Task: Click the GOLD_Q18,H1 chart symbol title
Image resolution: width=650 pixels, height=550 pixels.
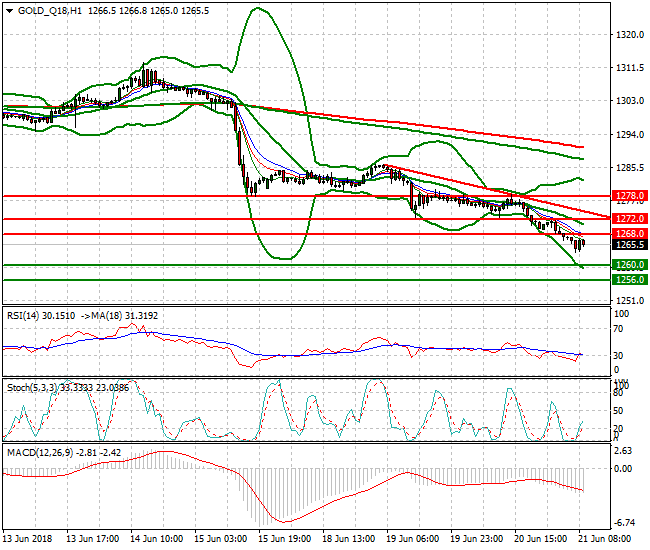Action: pos(49,10)
